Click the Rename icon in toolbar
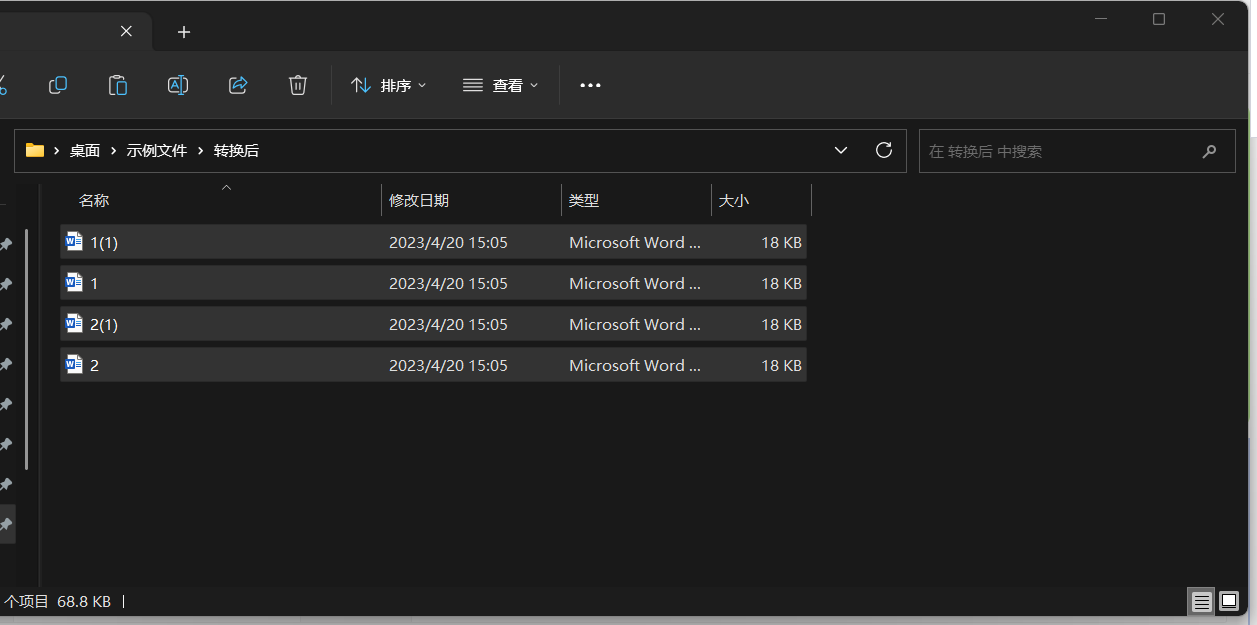1257x625 pixels. coord(178,86)
